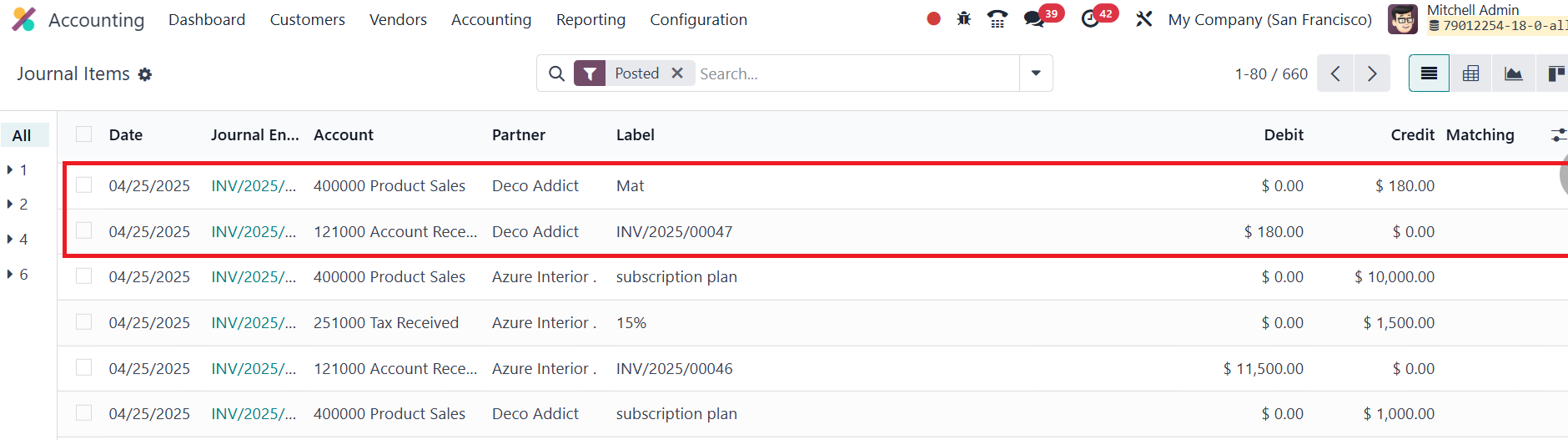Switch to pivot view icon

click(1471, 73)
